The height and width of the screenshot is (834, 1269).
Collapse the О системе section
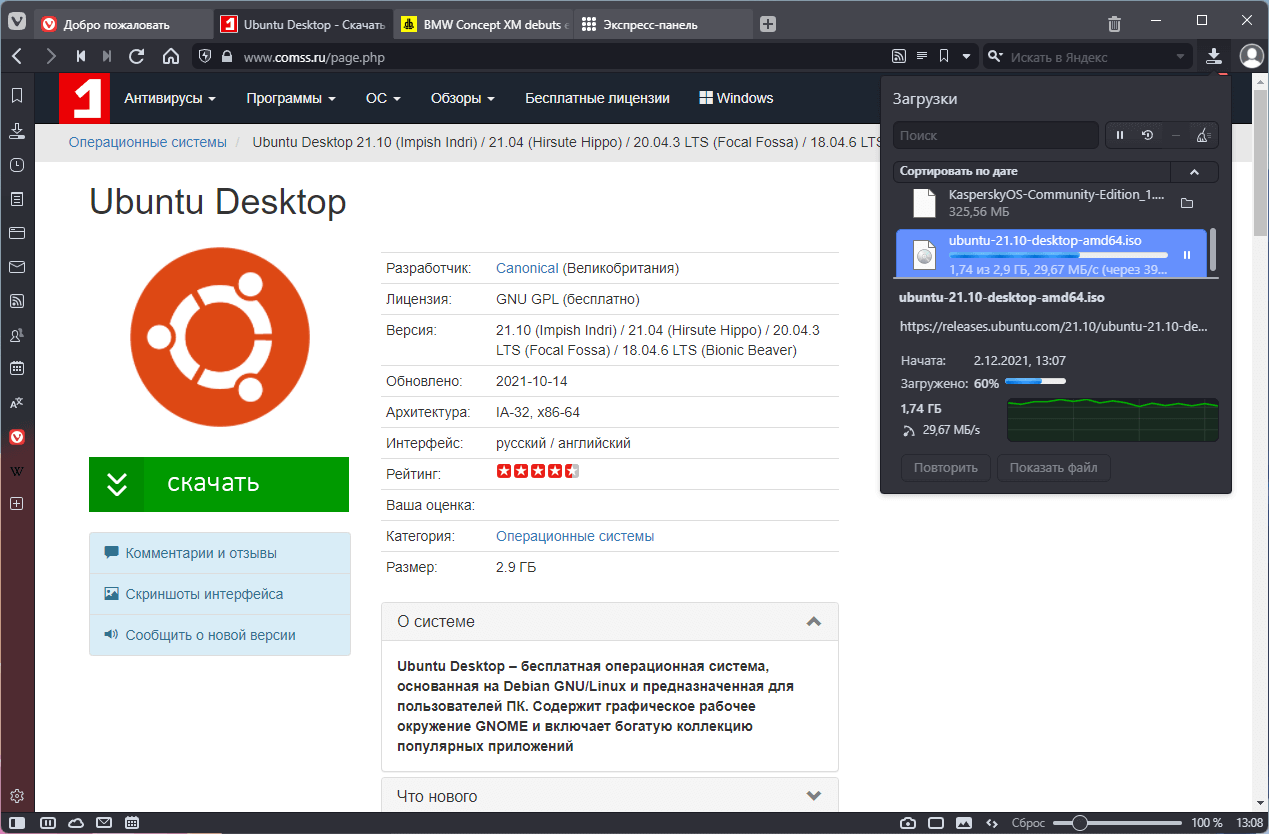click(610, 622)
